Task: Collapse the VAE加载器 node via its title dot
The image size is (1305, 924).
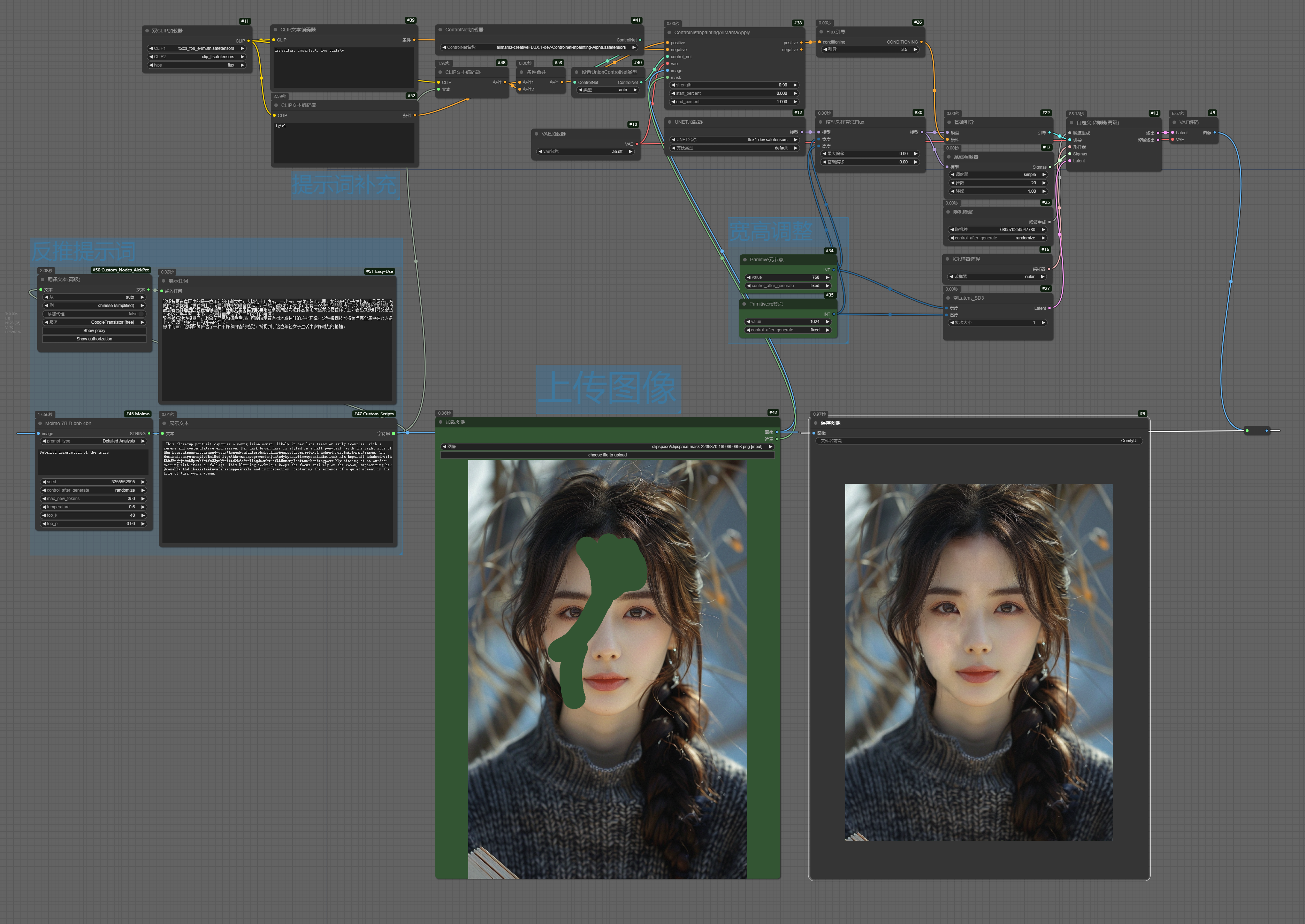Action: point(536,134)
